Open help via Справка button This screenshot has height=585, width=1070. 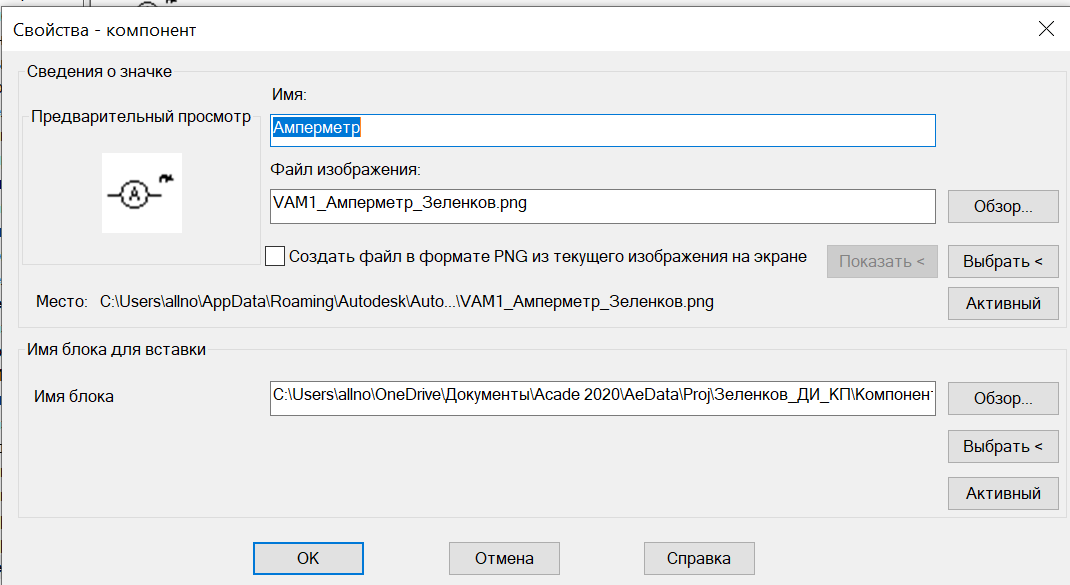[x=699, y=558]
